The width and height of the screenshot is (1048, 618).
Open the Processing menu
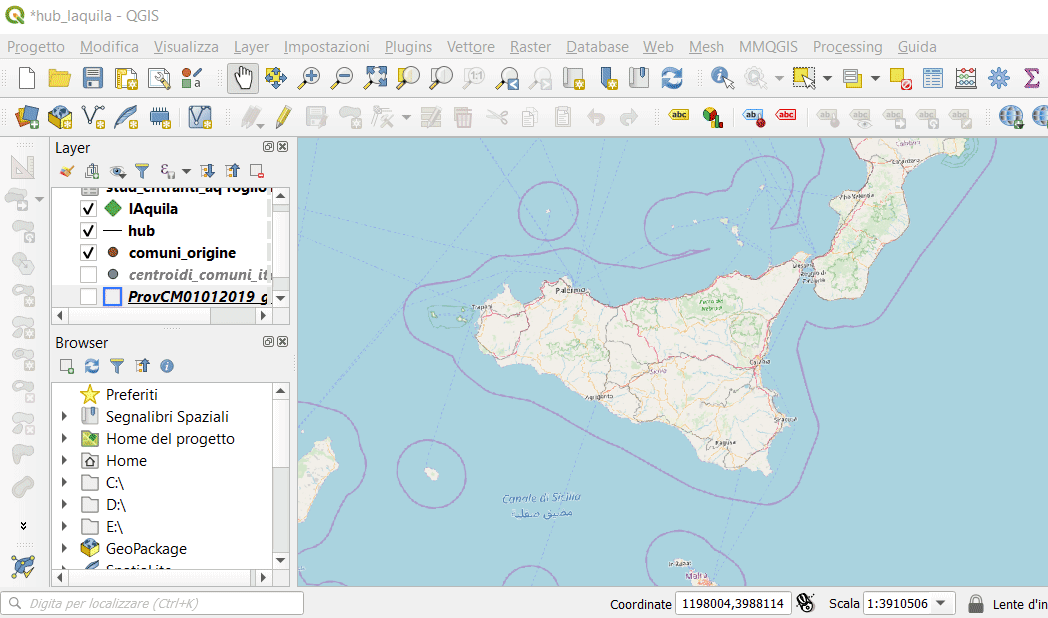(x=847, y=47)
